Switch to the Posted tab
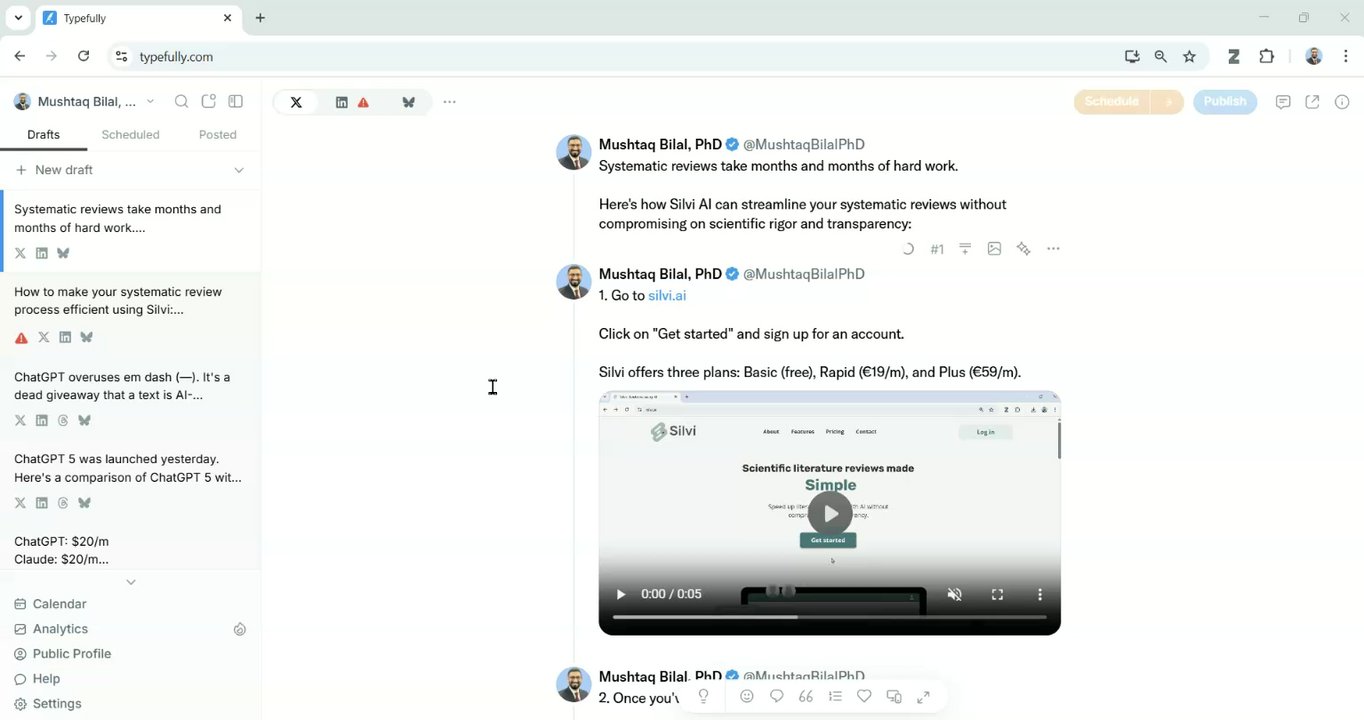Screen dimensions: 1364x720 (x=217, y=134)
